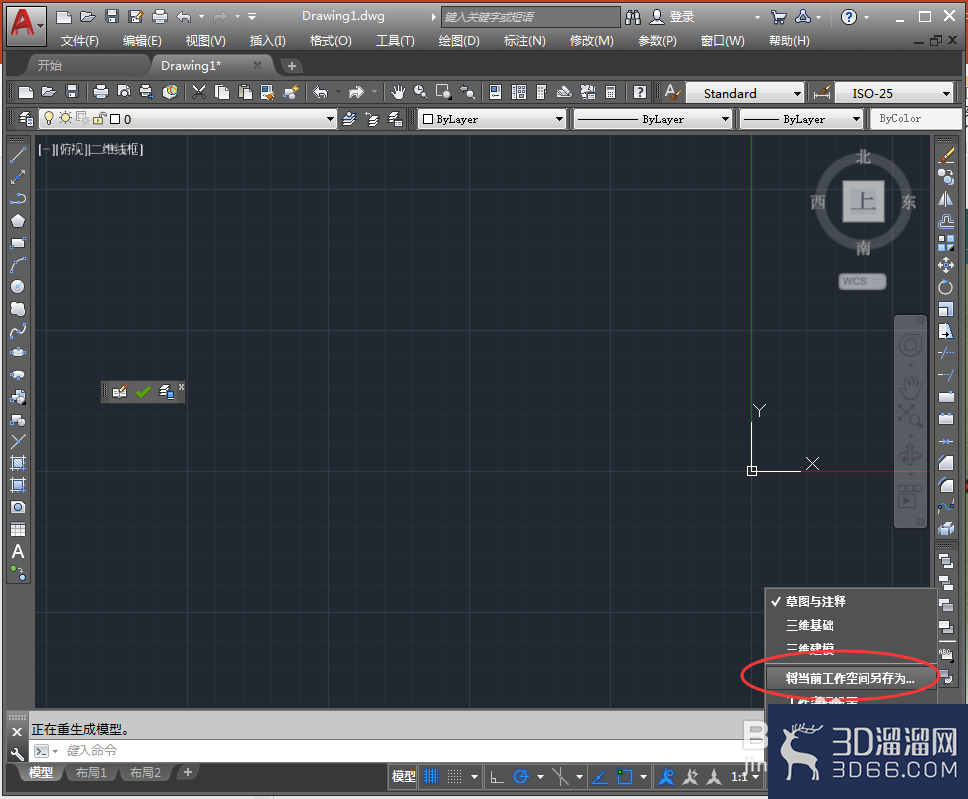Click the Mirror tool in modify toolbar
The height and width of the screenshot is (799, 968).
point(946,199)
